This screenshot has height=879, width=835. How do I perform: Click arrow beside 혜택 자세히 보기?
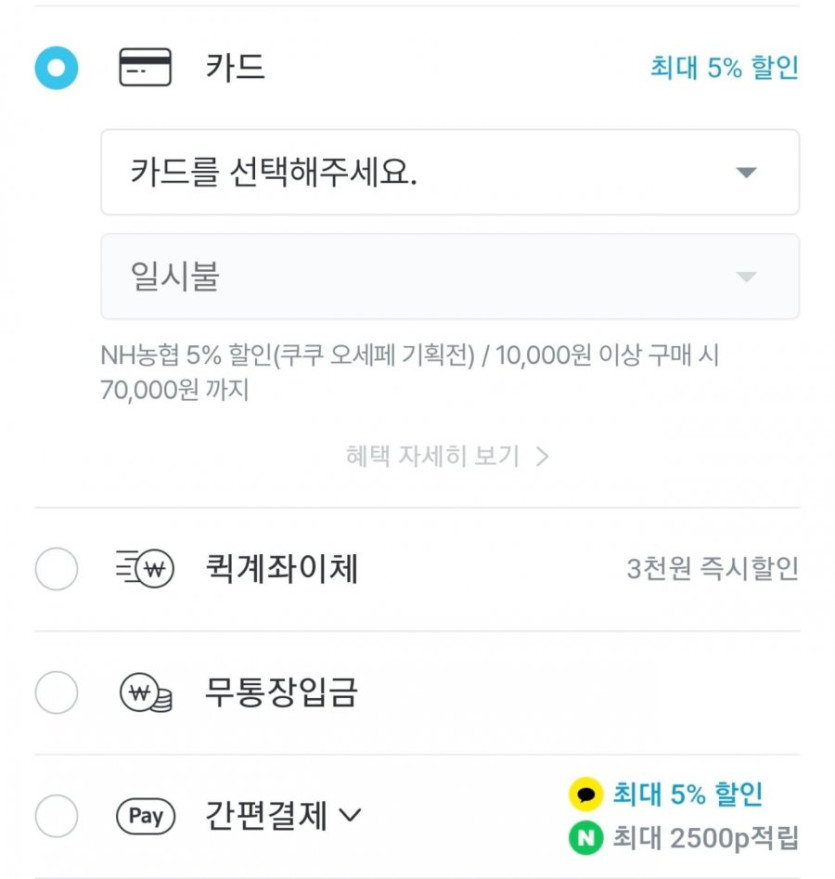[543, 457]
